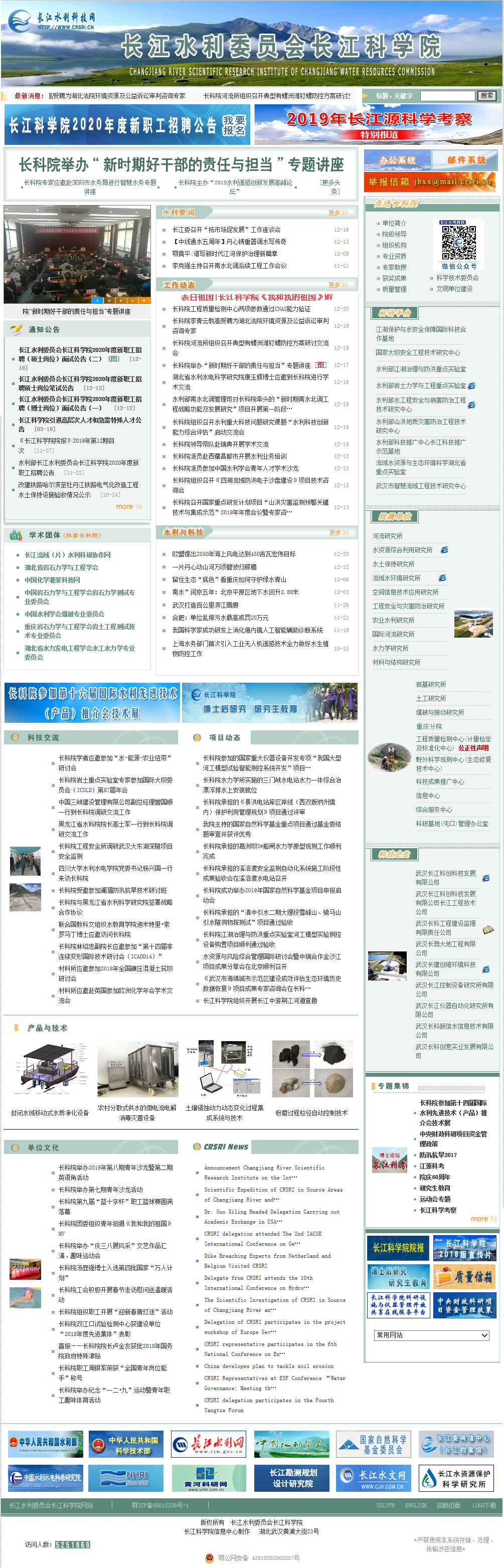The width and height of the screenshot is (504, 1568).
Task: Open the 防汛抗旱2017 special topic
Action: coord(438,1155)
